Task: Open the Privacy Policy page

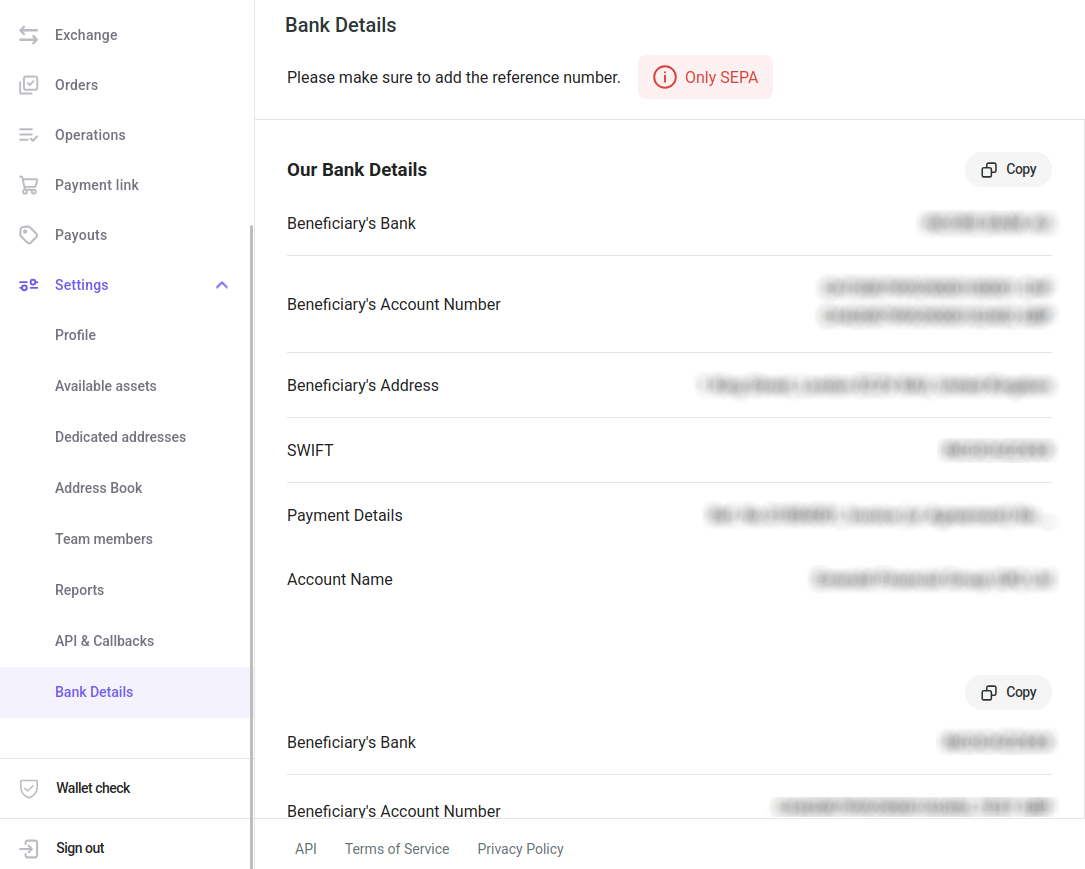Action: pos(520,848)
